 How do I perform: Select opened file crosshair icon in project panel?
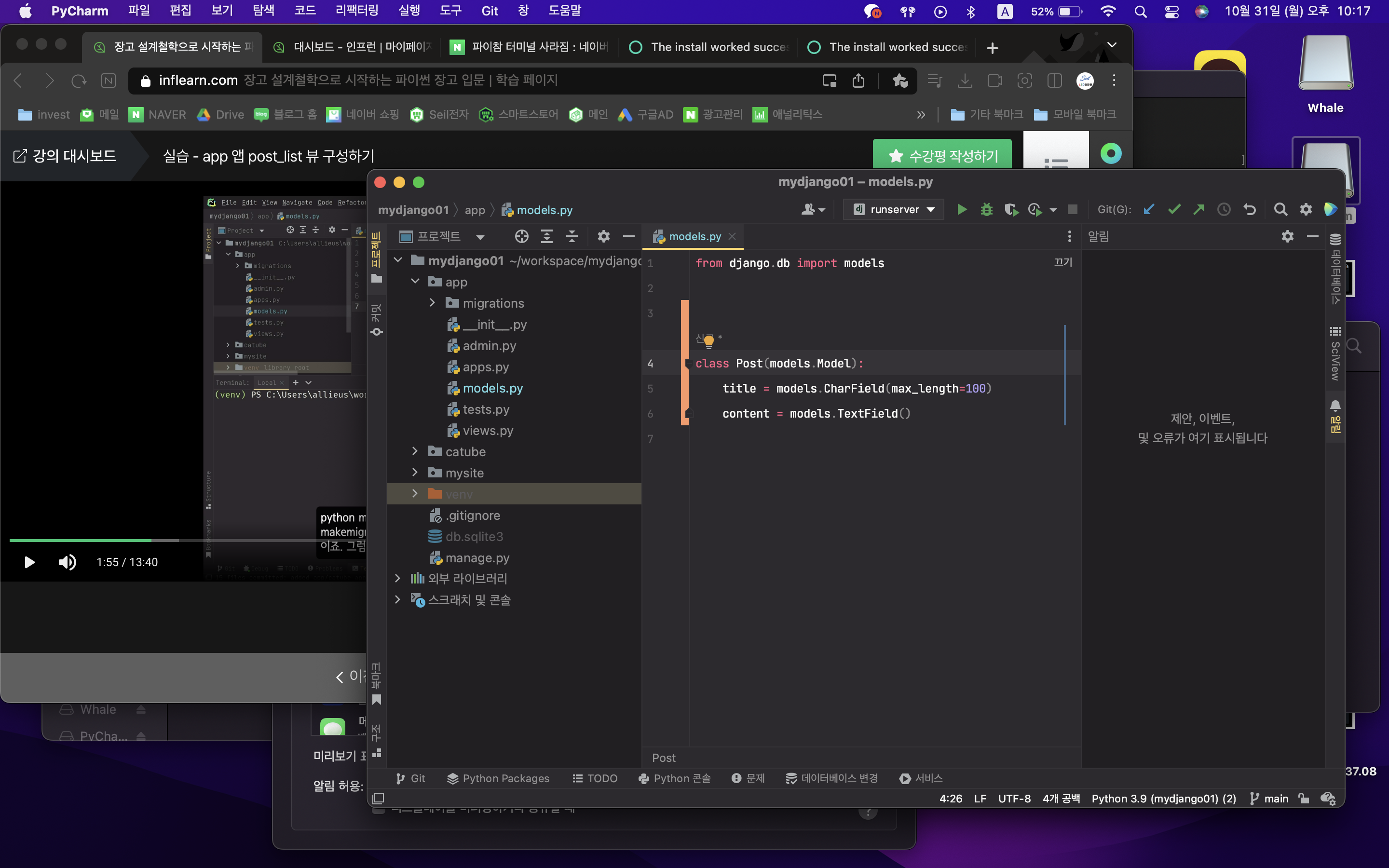pyautogui.click(x=522, y=236)
